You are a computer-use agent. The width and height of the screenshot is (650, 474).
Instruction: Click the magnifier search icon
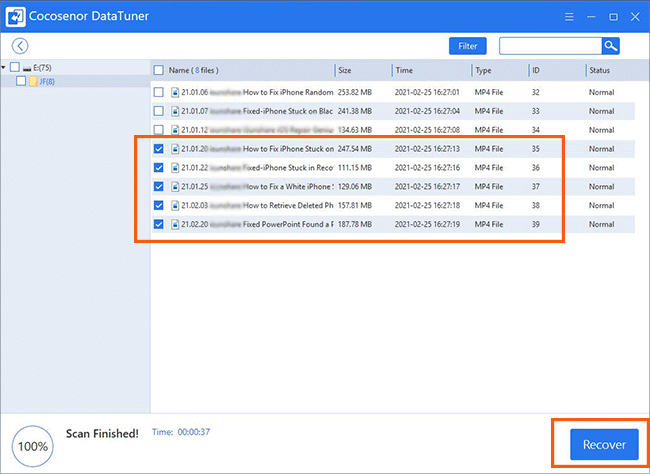click(611, 46)
